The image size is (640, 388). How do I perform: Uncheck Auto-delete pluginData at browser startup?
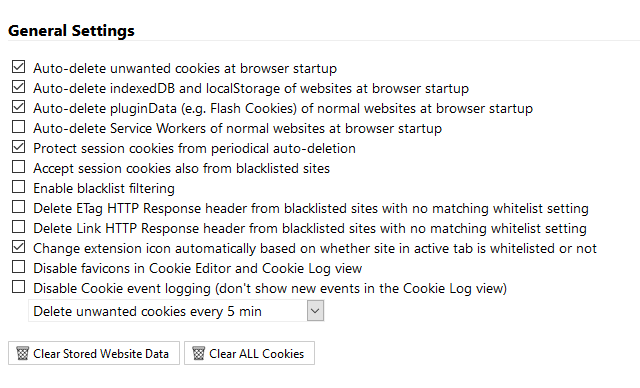(18, 106)
